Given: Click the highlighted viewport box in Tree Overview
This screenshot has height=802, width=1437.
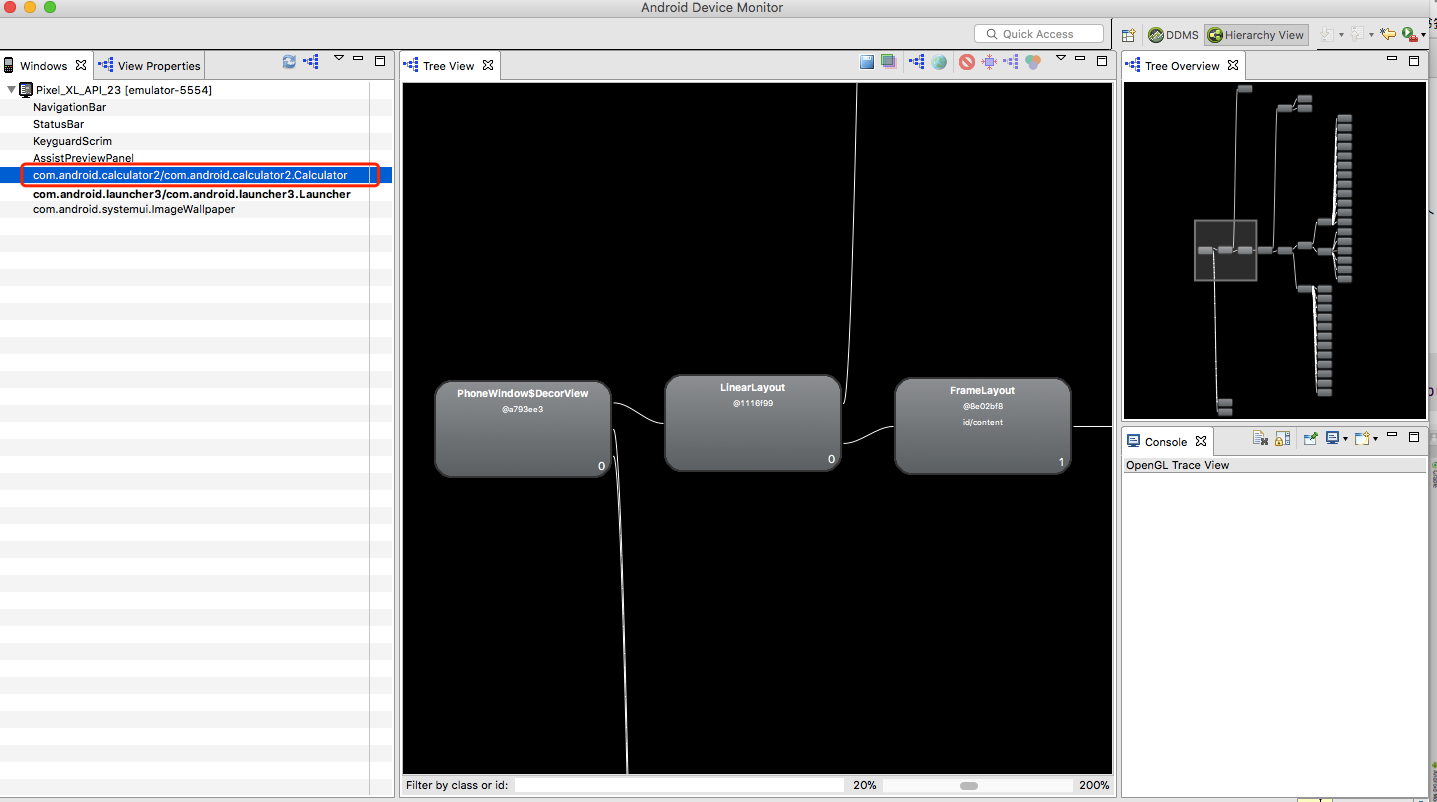Looking at the screenshot, I should [1226, 250].
